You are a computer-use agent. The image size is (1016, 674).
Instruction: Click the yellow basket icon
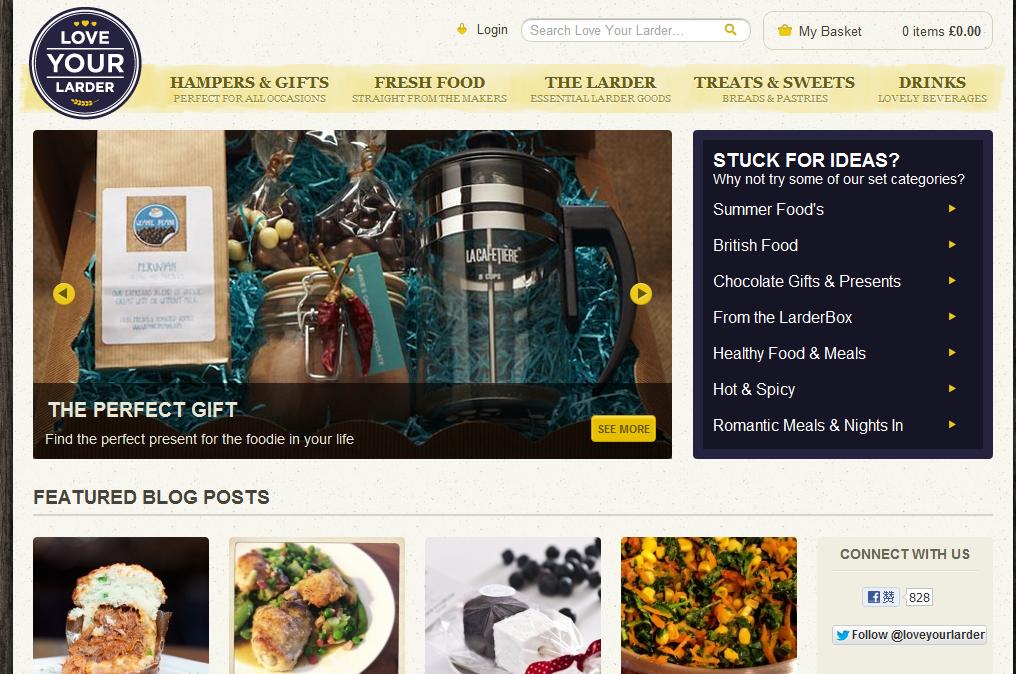coord(785,30)
